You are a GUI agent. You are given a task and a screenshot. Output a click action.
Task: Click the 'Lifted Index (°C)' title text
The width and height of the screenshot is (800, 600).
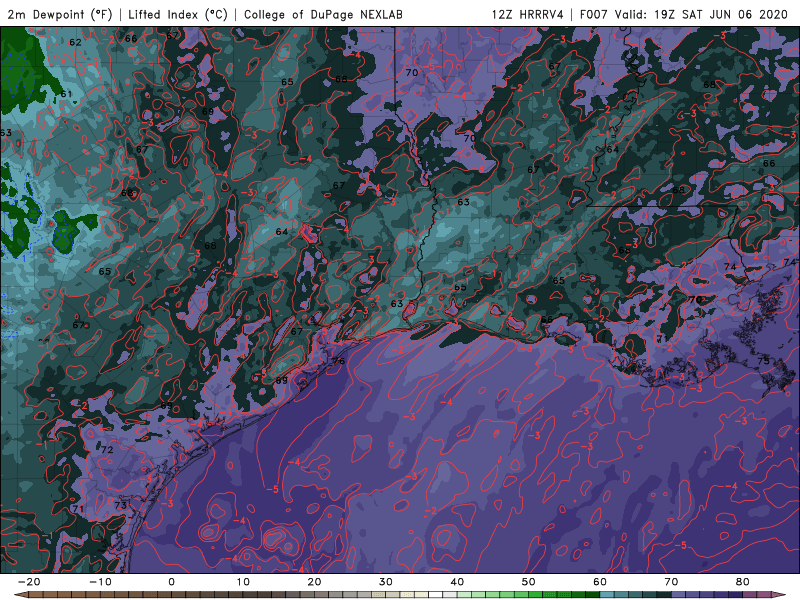coord(178,15)
